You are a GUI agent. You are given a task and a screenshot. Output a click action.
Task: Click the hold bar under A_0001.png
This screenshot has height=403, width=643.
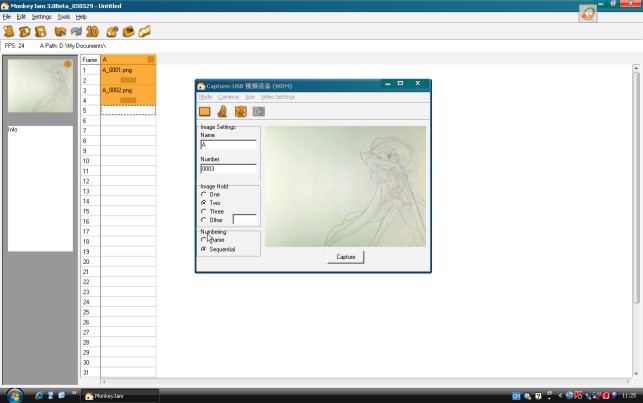click(x=128, y=80)
